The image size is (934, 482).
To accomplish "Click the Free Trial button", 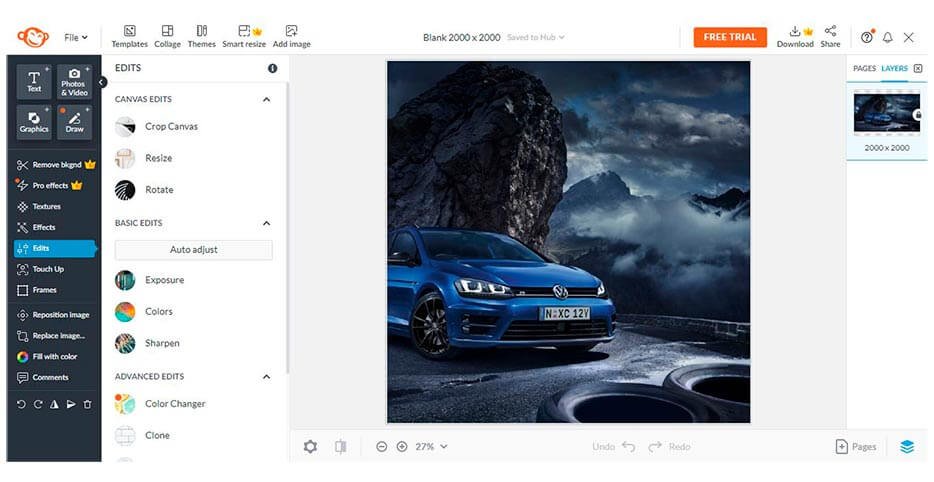I will pyautogui.click(x=729, y=37).
